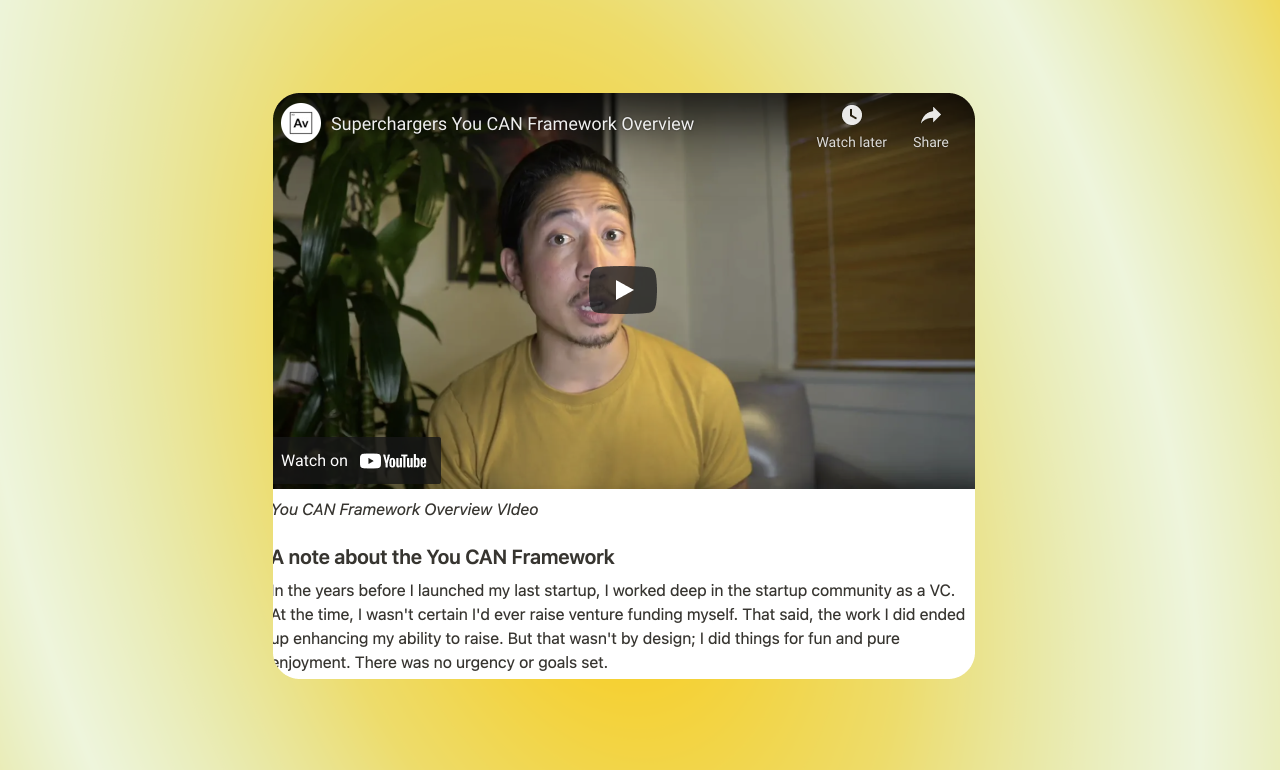
Task: Click the paragraph line starting "At the time"
Action: click(619, 614)
